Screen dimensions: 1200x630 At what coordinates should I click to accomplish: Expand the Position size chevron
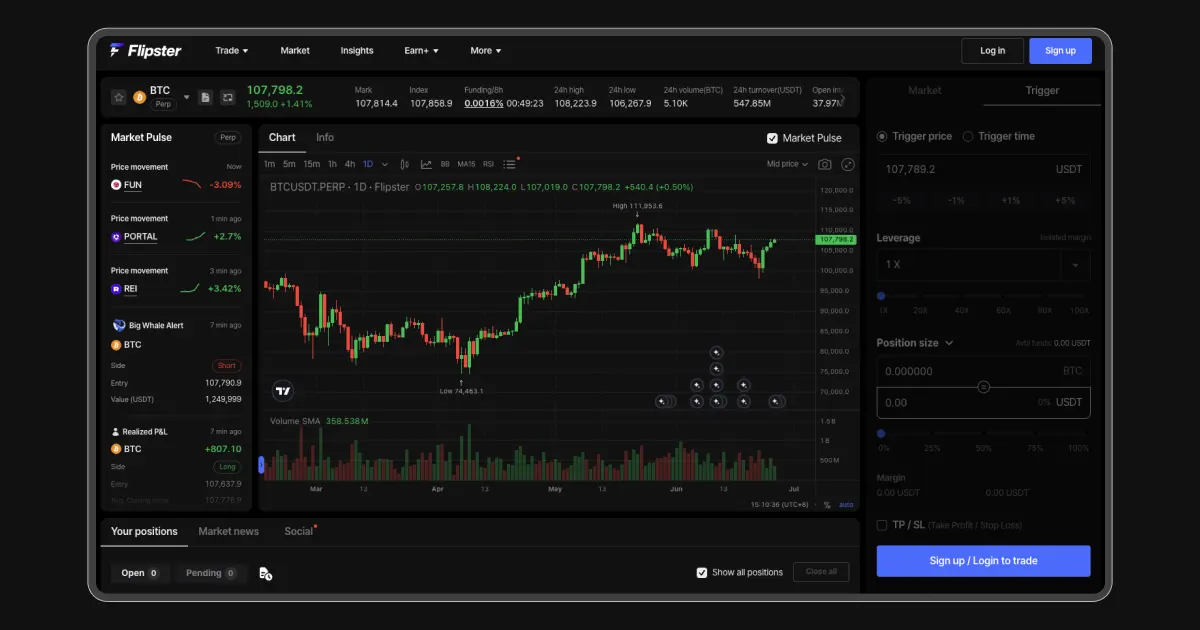coord(949,343)
